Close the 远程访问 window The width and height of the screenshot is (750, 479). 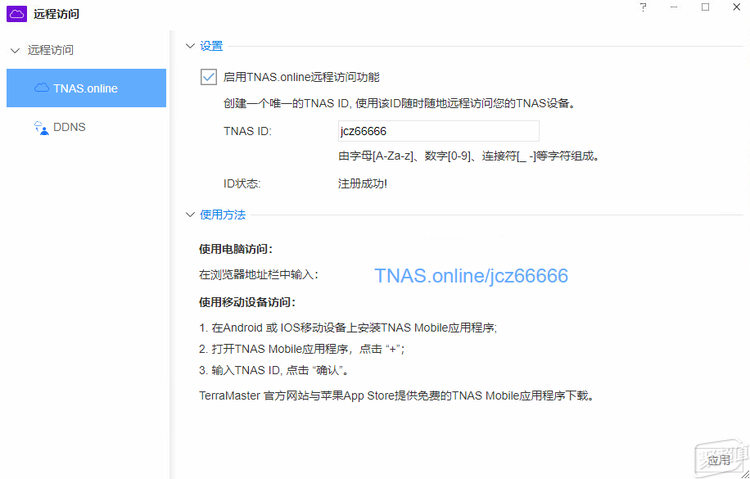click(735, 8)
